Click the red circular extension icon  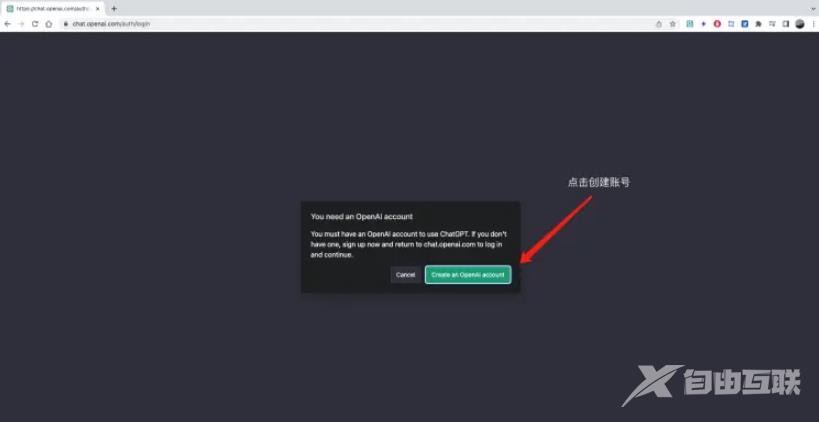click(x=717, y=24)
